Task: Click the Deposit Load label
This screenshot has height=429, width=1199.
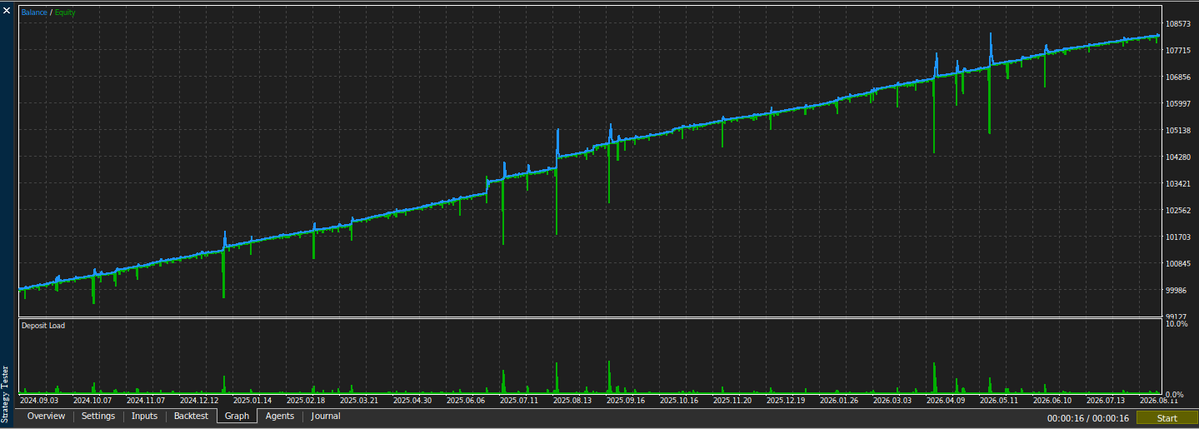Action: [x=43, y=326]
